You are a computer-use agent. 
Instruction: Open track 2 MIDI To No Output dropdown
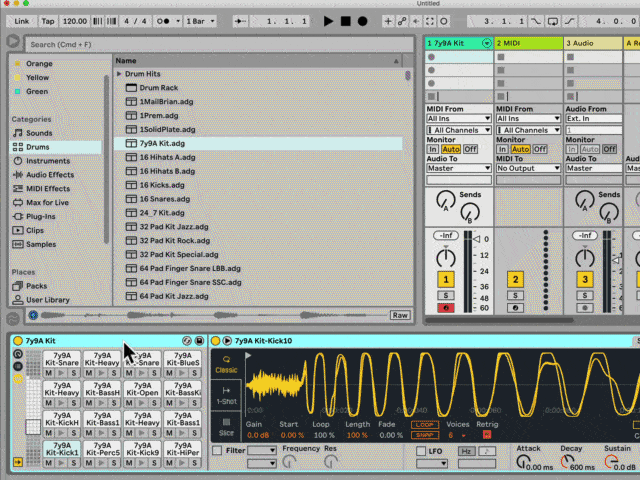coord(528,168)
